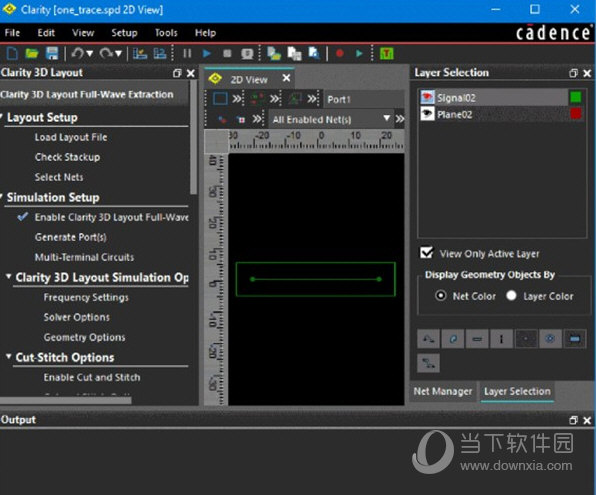
Task: Select the Net Color radio button
Action: pyautogui.click(x=441, y=295)
